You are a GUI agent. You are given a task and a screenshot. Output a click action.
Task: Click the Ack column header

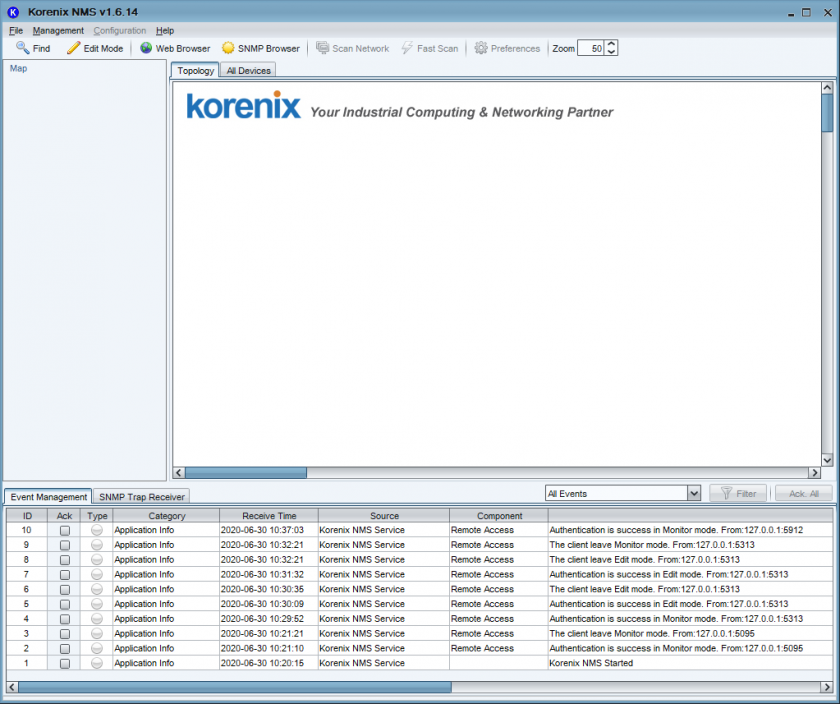tap(64, 515)
